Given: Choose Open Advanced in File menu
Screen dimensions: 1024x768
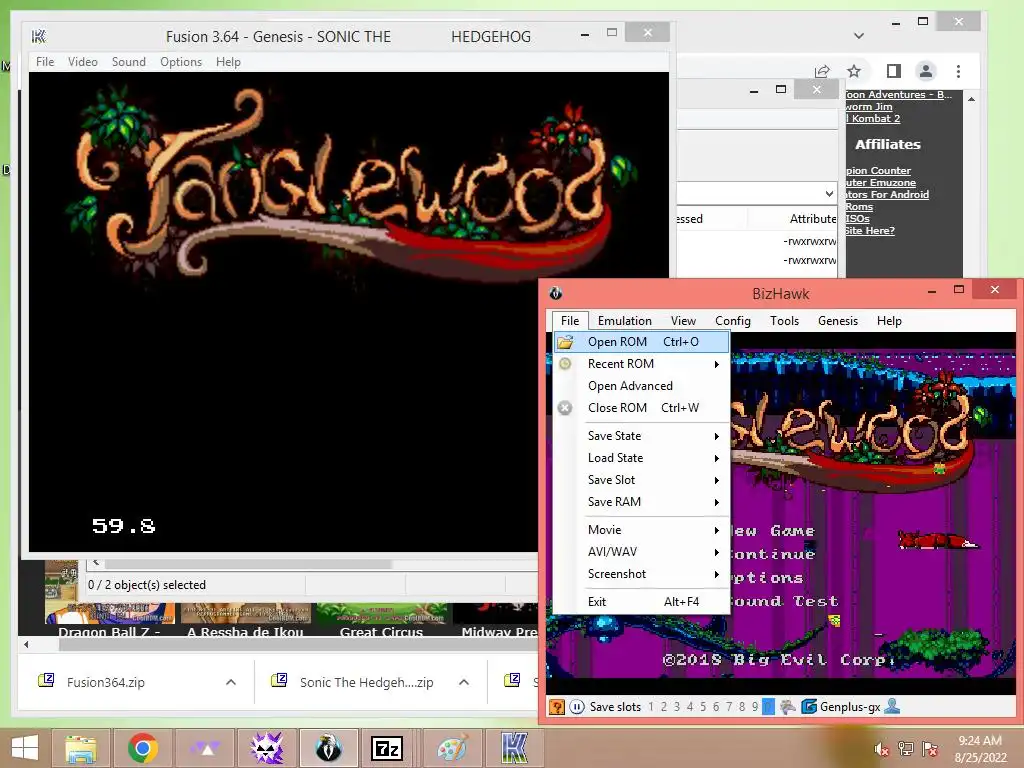Looking at the screenshot, I should point(641,386).
